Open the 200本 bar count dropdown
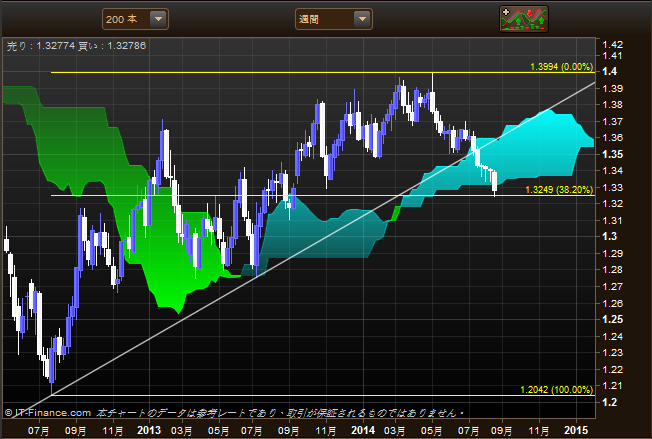Screen dimensions: 652x439 click(135, 19)
